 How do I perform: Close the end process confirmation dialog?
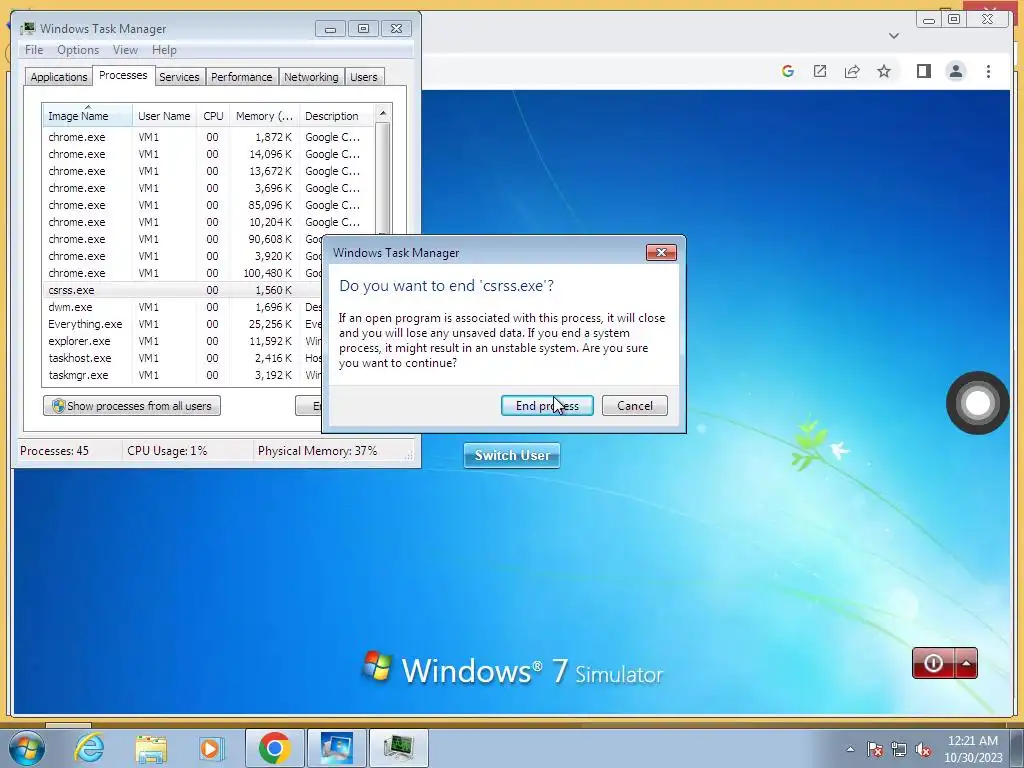click(661, 253)
